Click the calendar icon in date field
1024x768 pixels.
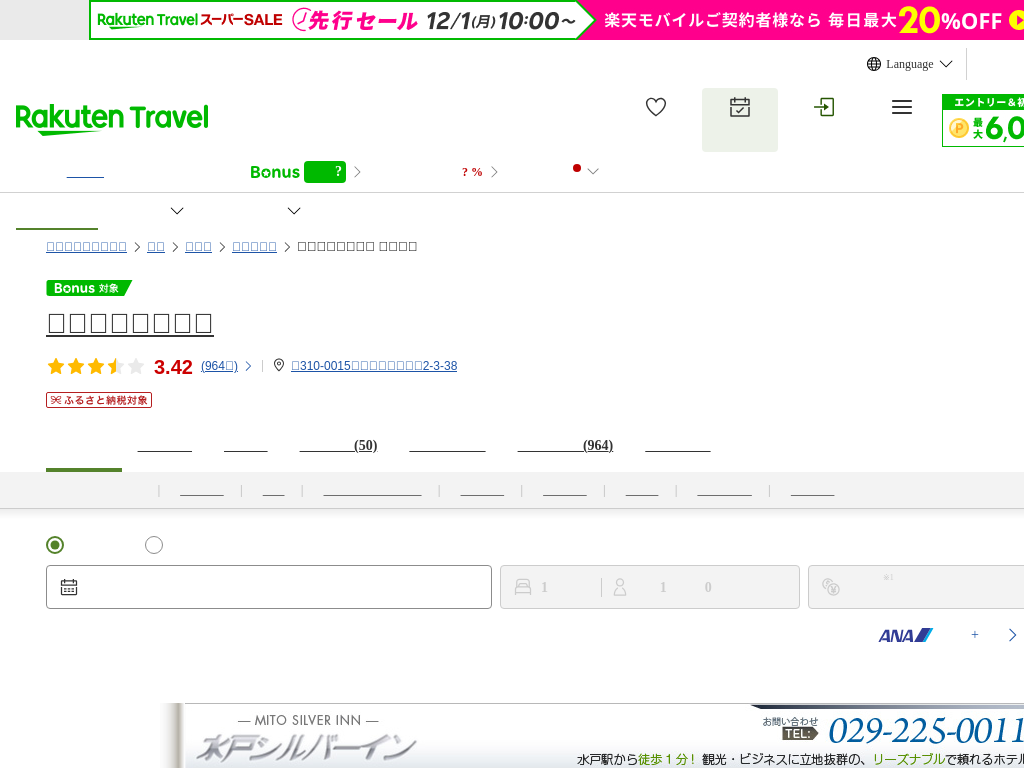(x=69, y=587)
